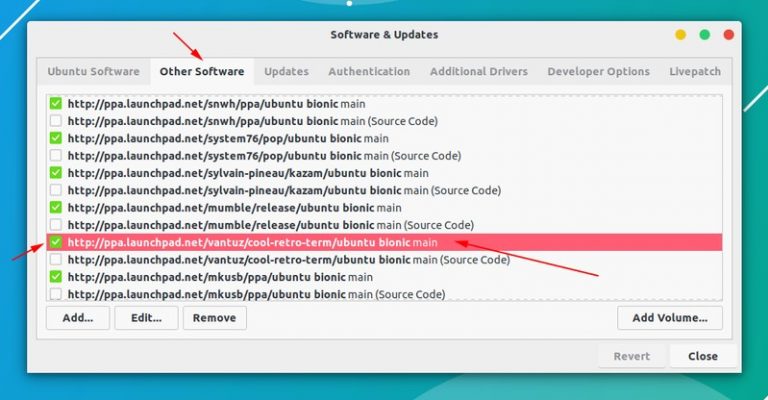Screen dimensions: 768x400
Task: Click the green maximize window button
Action: pos(705,35)
